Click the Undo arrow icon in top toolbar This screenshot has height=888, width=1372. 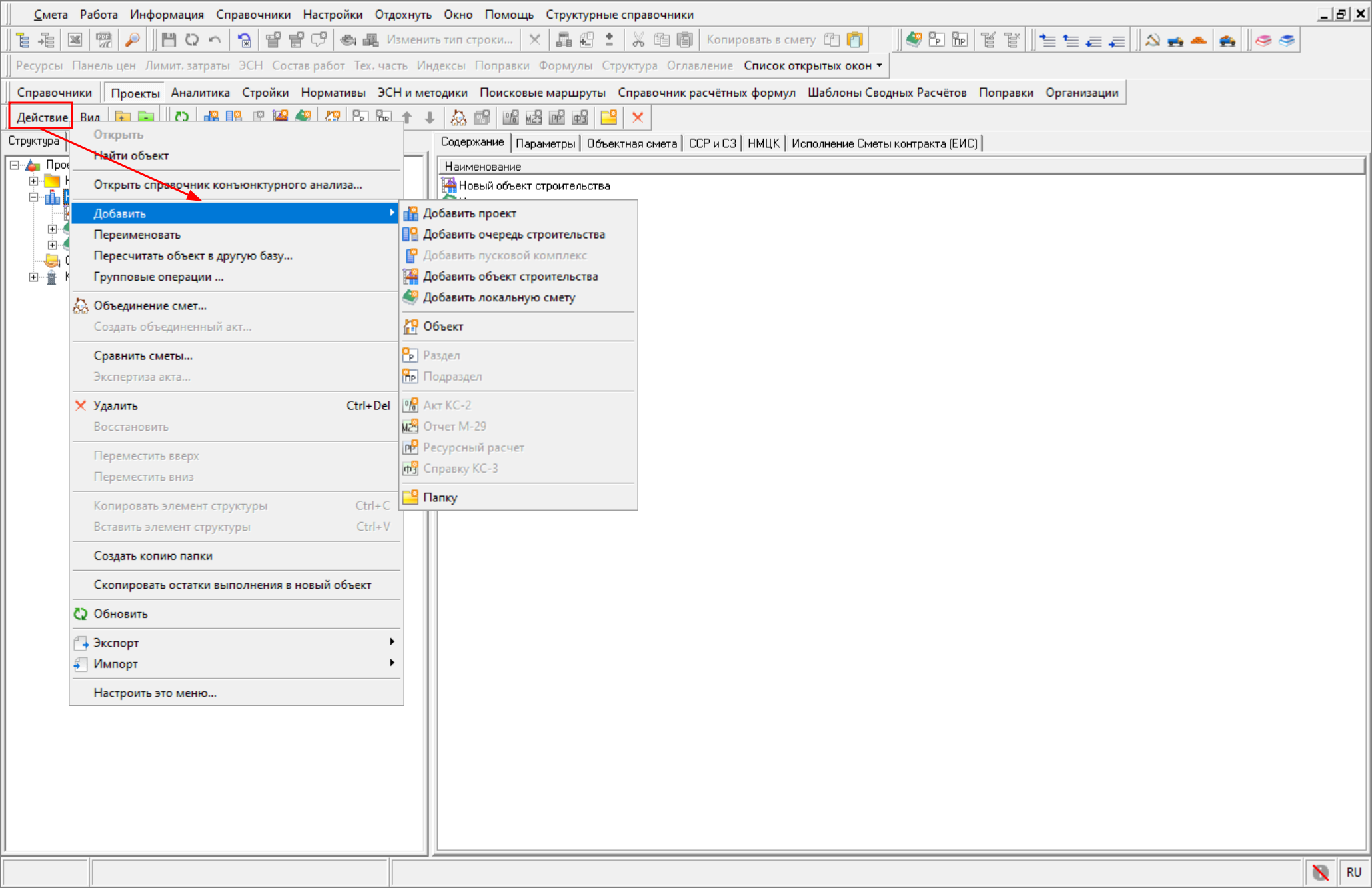point(215,40)
